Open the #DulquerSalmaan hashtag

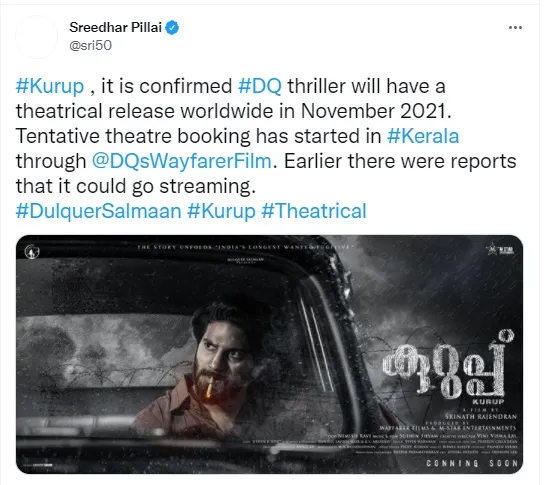pos(98,211)
